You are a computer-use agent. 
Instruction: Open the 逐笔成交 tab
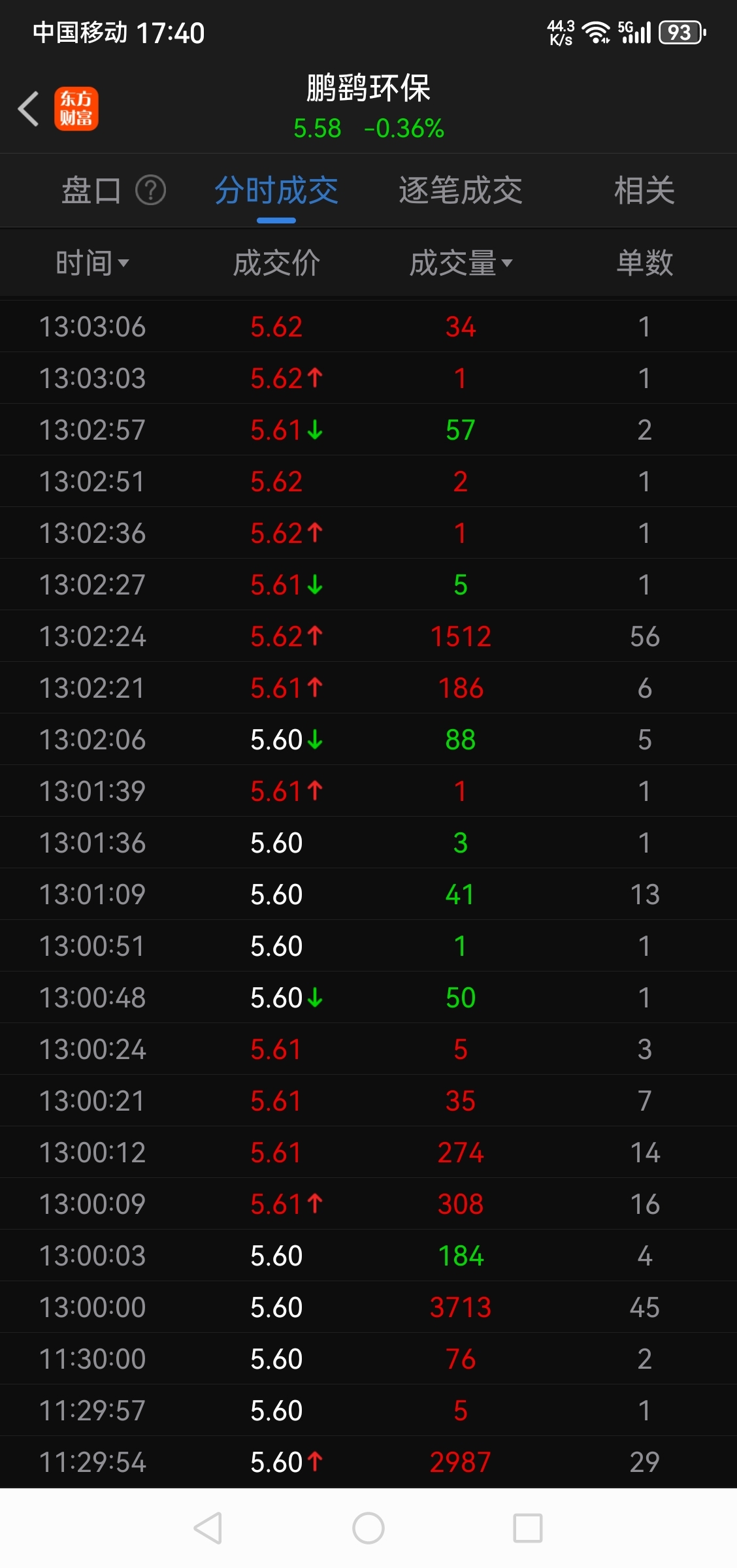point(461,191)
